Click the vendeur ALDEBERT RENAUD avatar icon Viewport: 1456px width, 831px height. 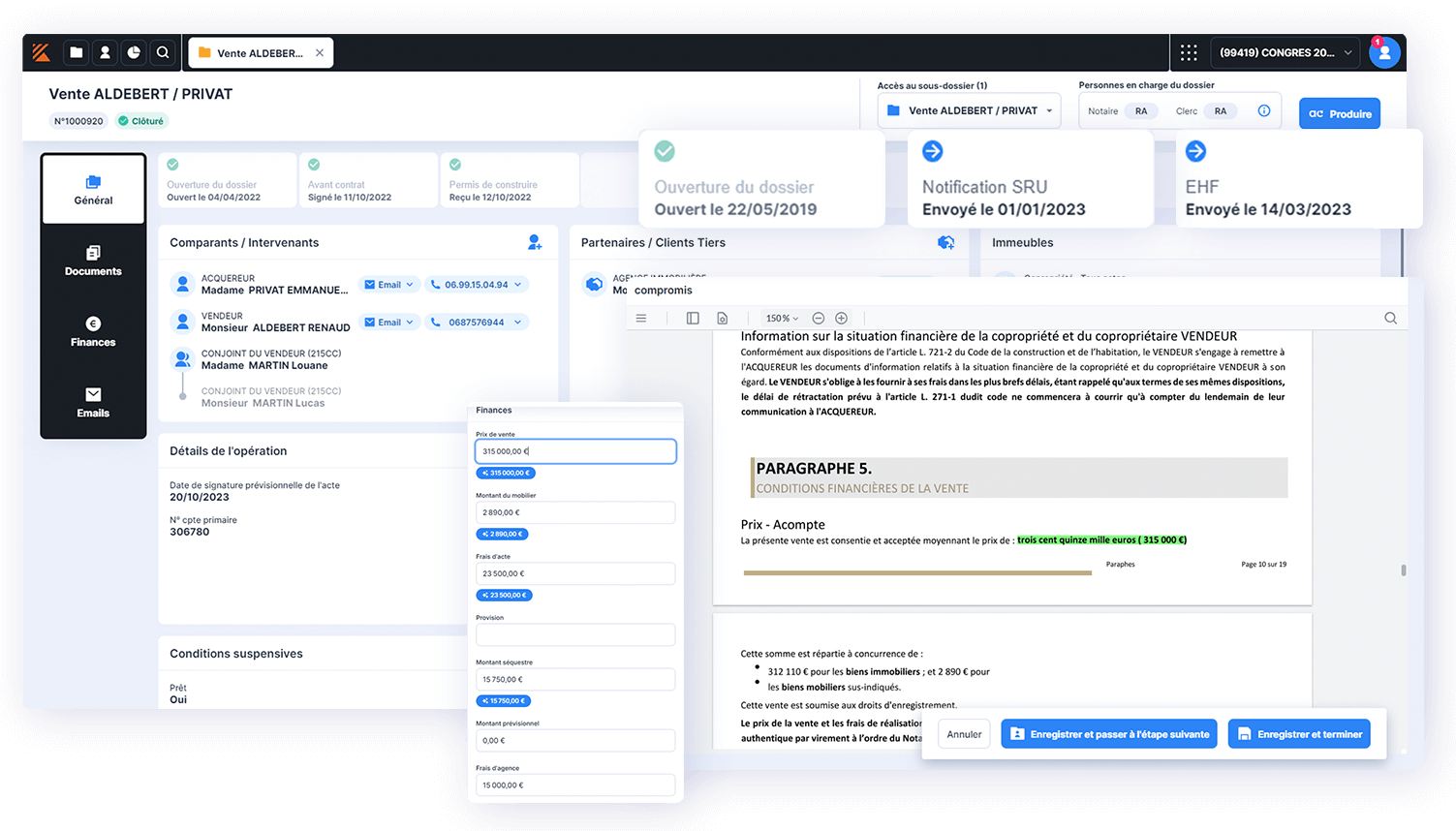pyautogui.click(x=182, y=322)
